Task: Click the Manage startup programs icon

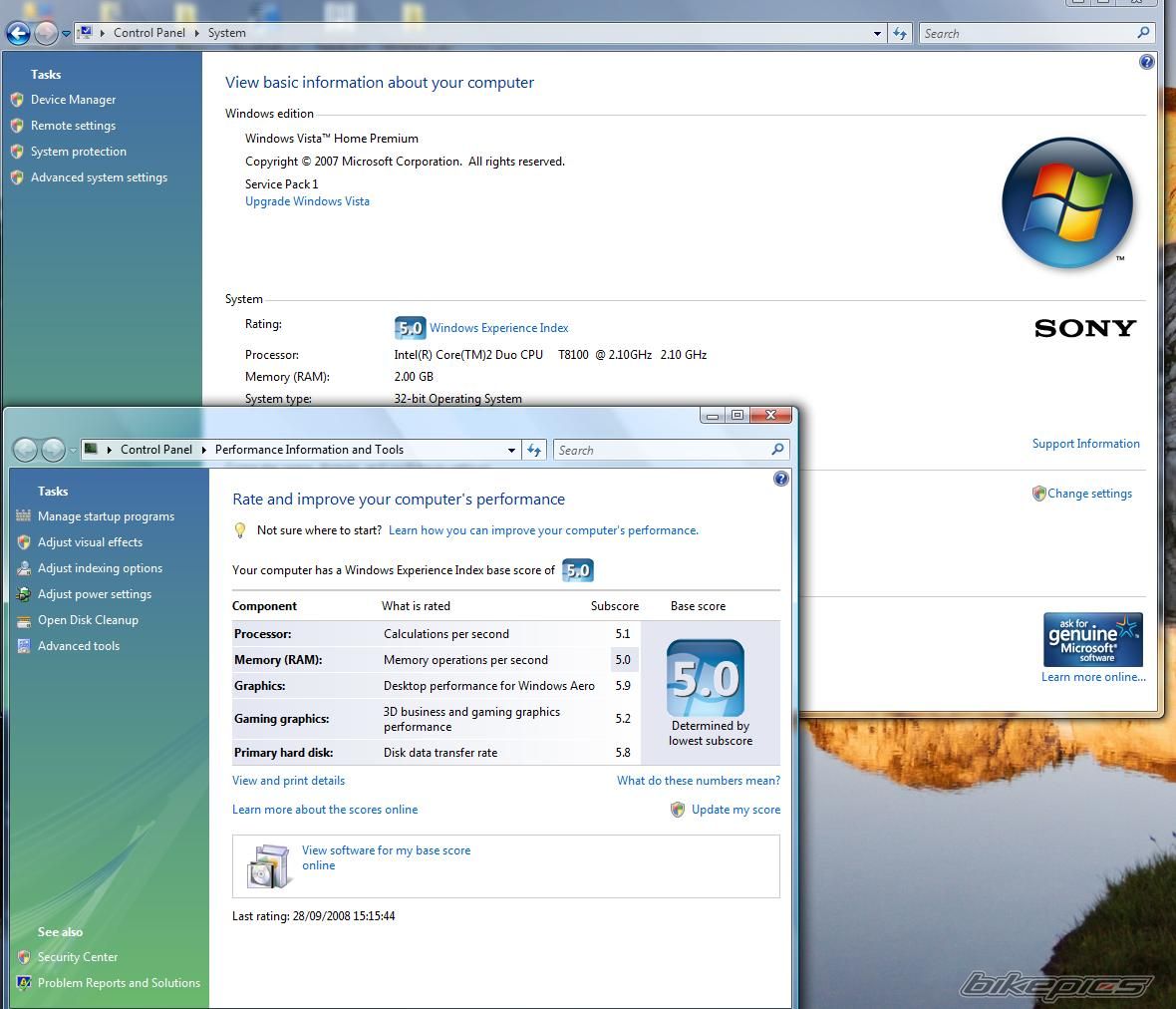Action: pyautogui.click(x=23, y=515)
